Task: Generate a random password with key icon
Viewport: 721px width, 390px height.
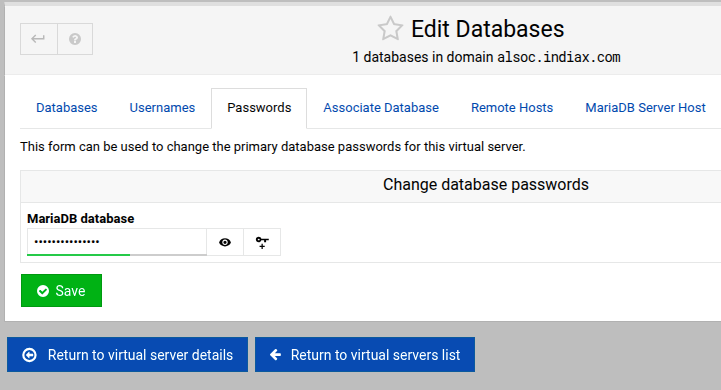Action: point(262,242)
